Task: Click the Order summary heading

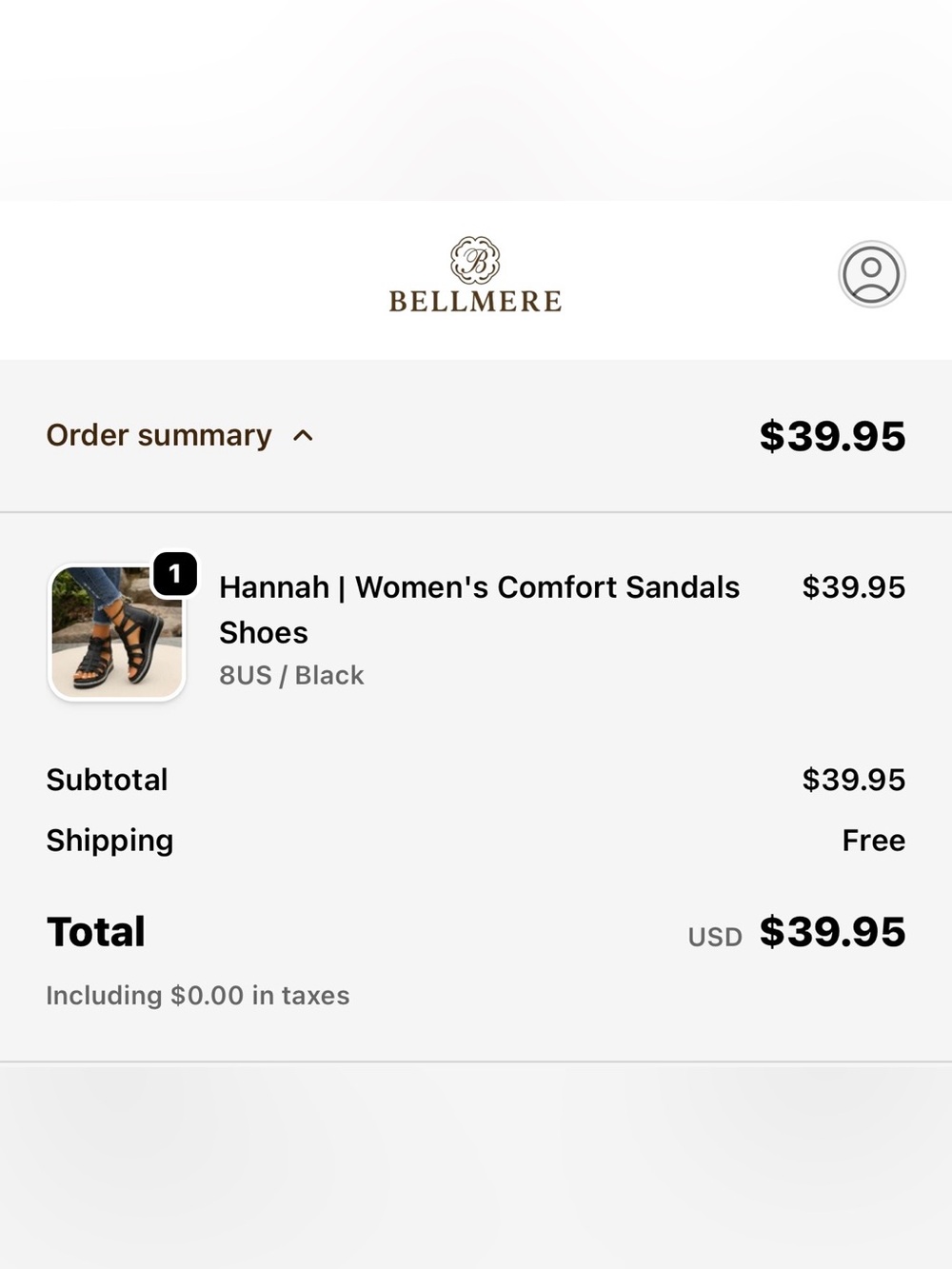Action: click(159, 435)
